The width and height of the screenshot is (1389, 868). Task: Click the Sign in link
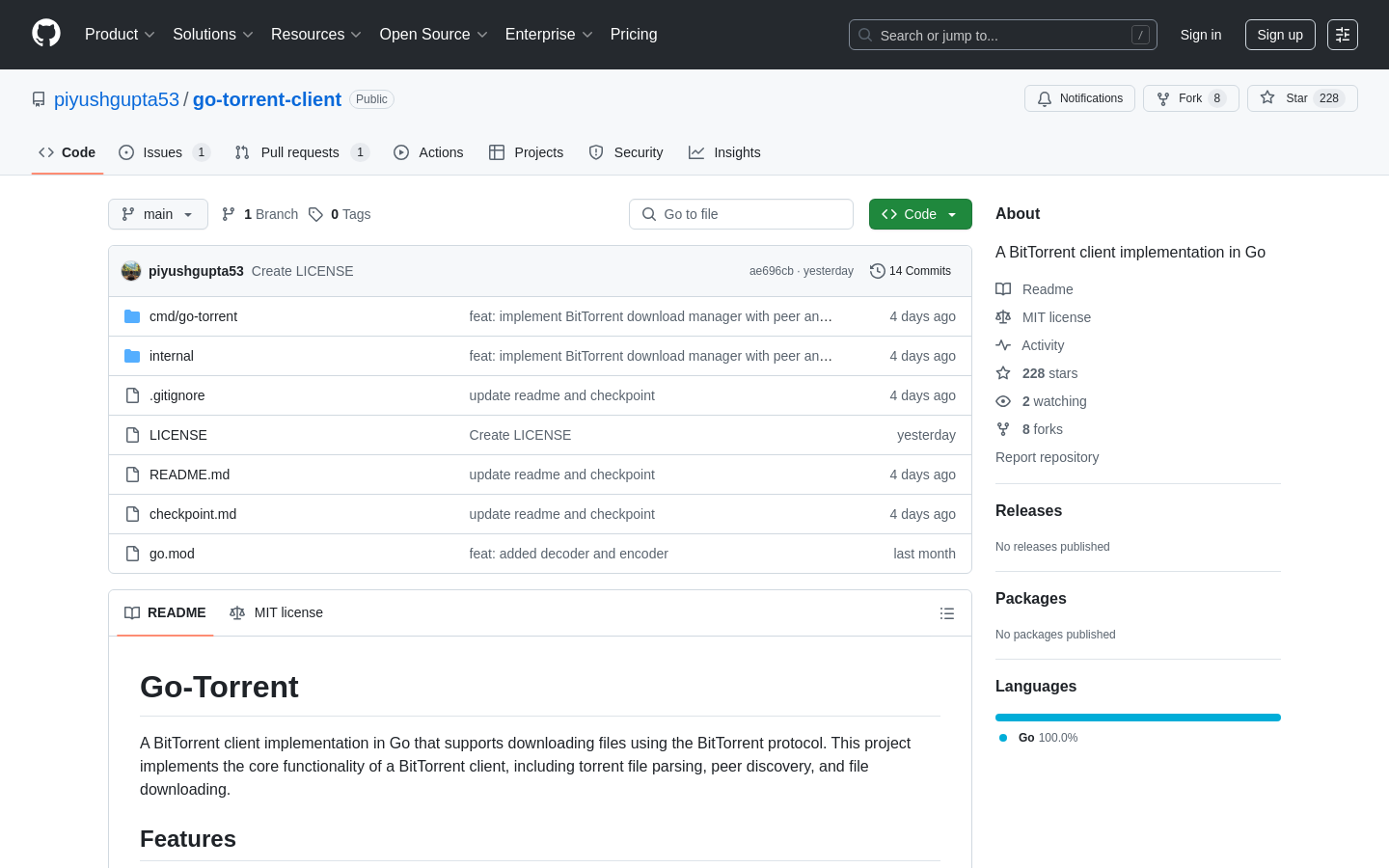1201,35
